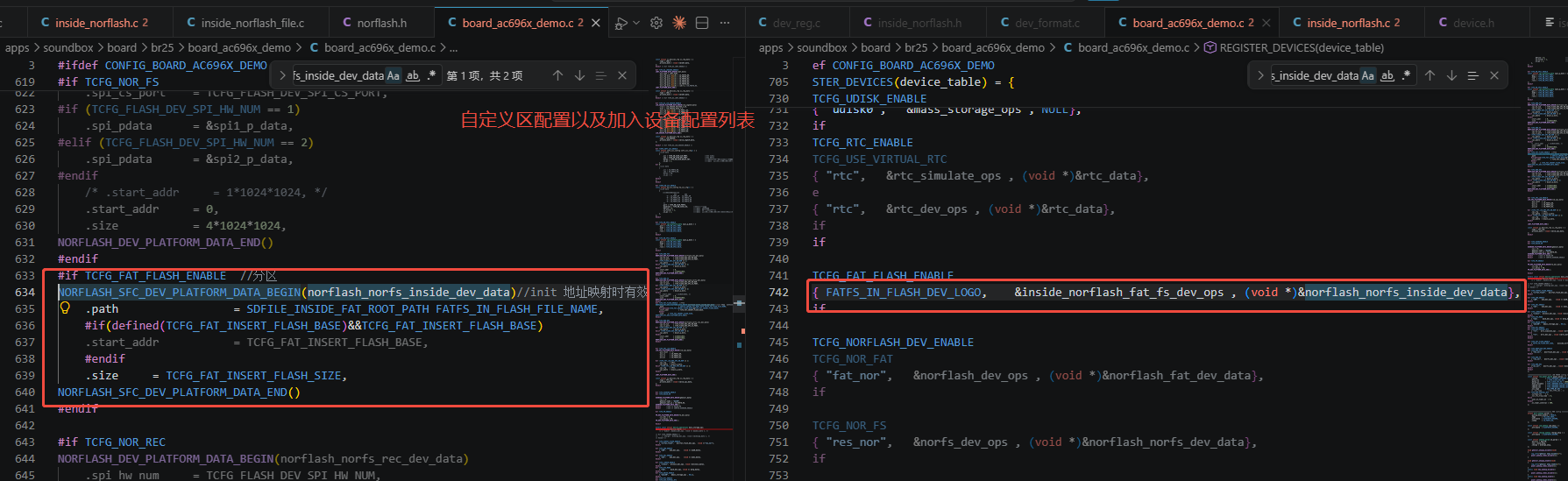Toggle Match Case in right find widget
Image resolution: width=1568 pixels, height=481 pixels.
1367,76
